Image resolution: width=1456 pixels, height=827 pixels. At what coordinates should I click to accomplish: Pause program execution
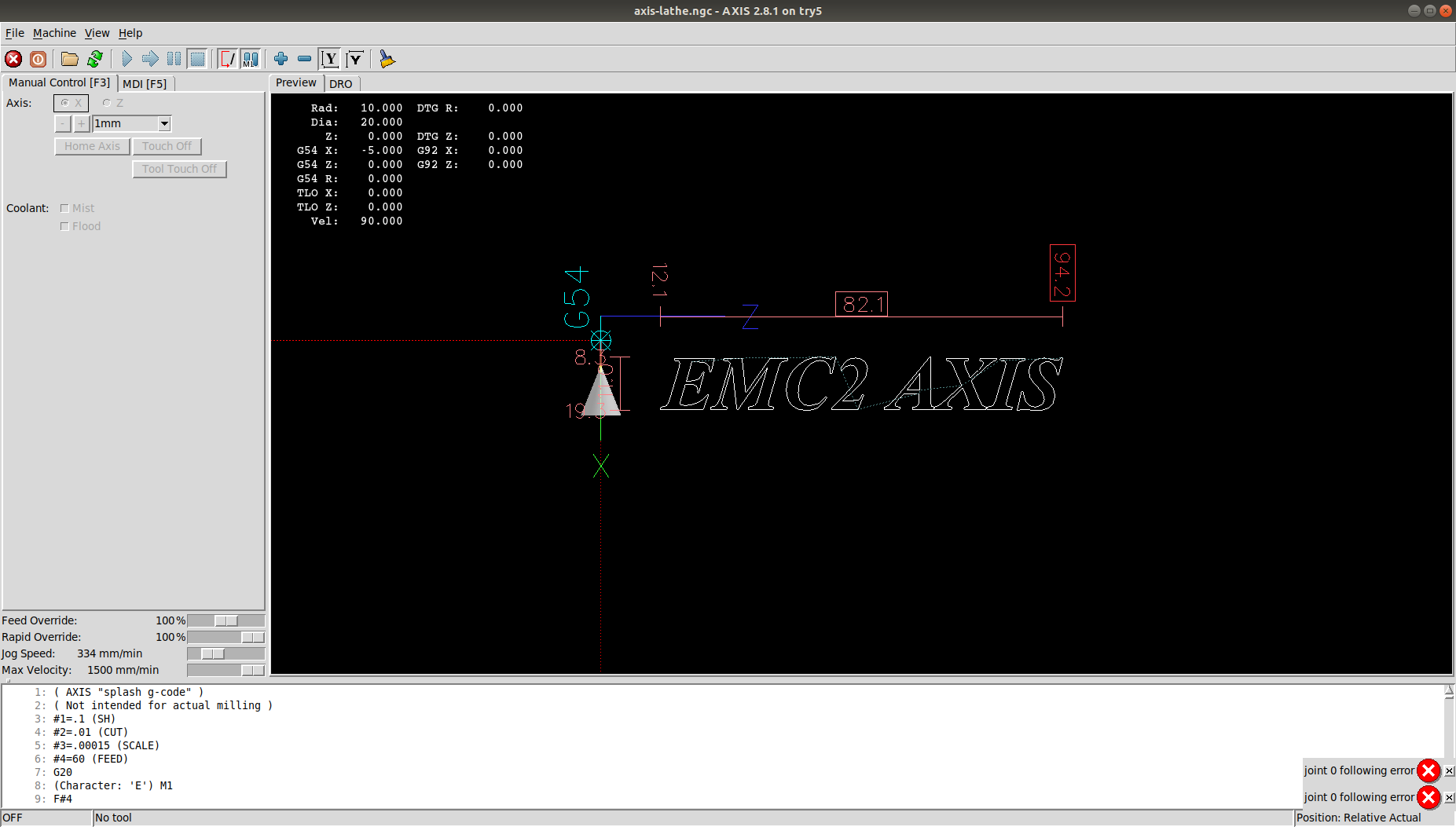click(x=174, y=59)
